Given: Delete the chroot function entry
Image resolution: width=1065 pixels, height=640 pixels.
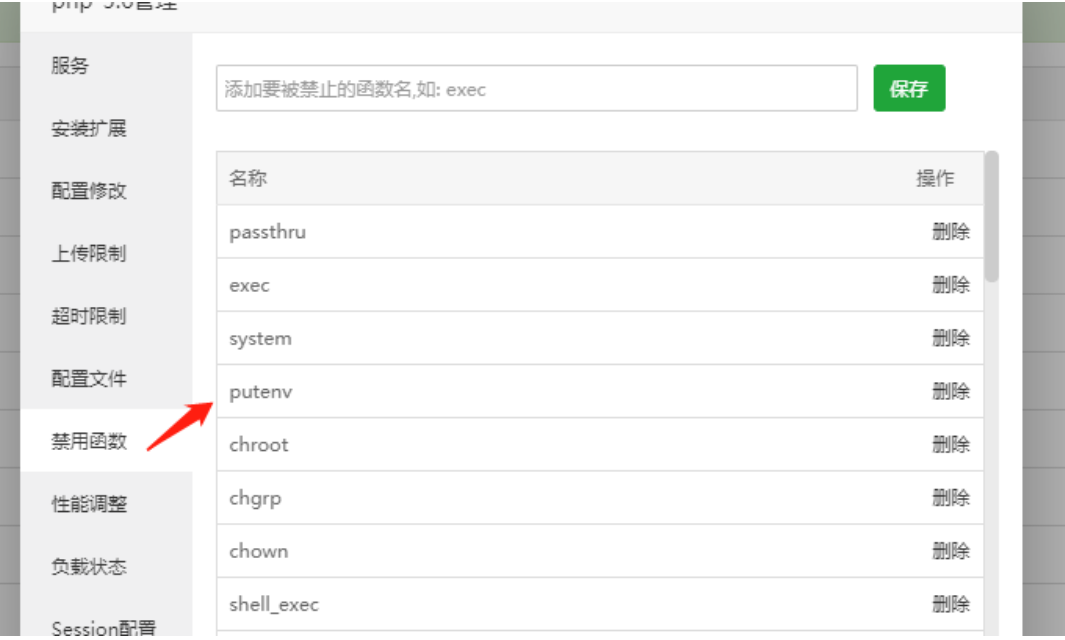Looking at the screenshot, I should coord(950,444).
